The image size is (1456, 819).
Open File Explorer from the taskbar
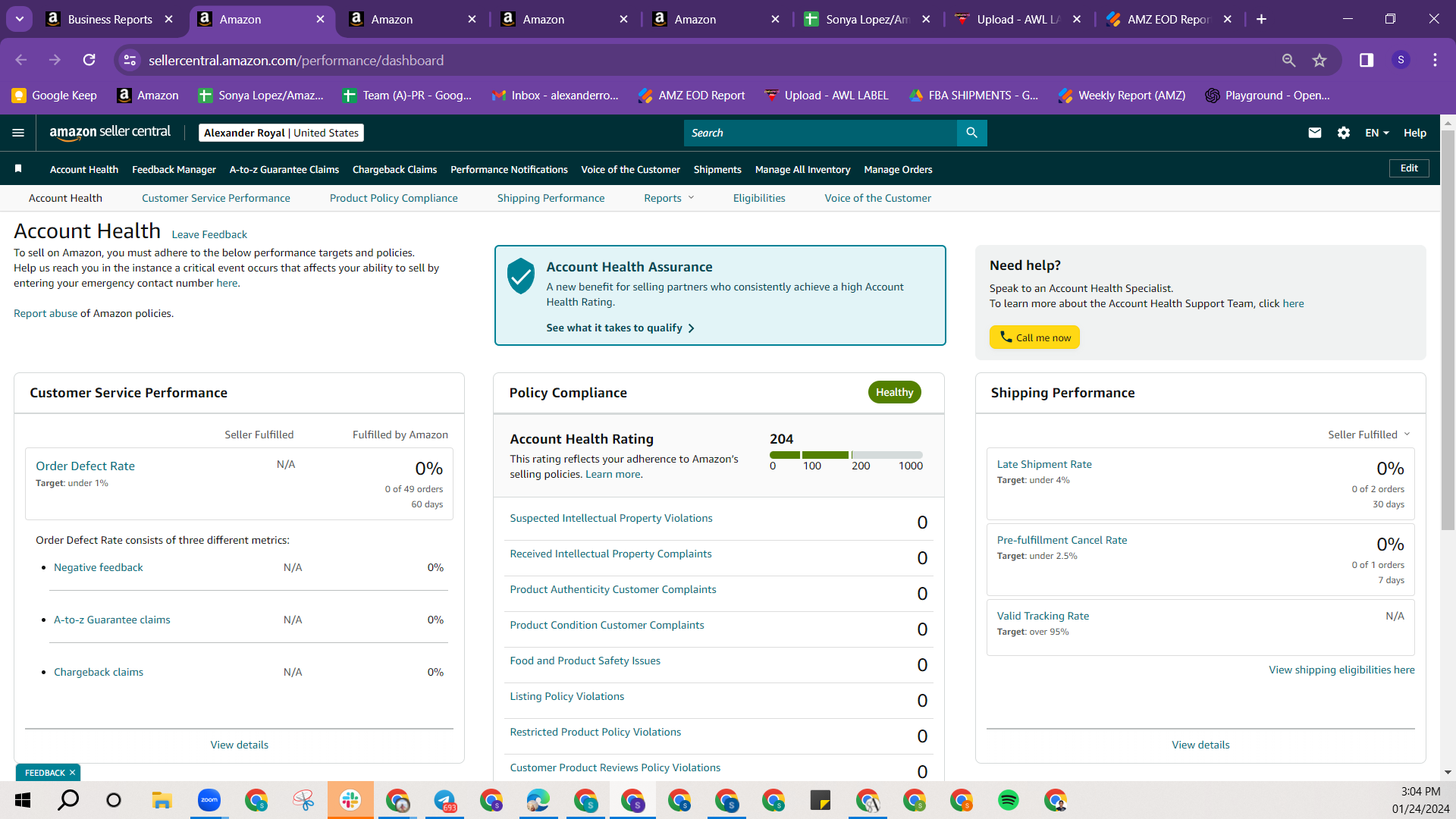pos(162,800)
